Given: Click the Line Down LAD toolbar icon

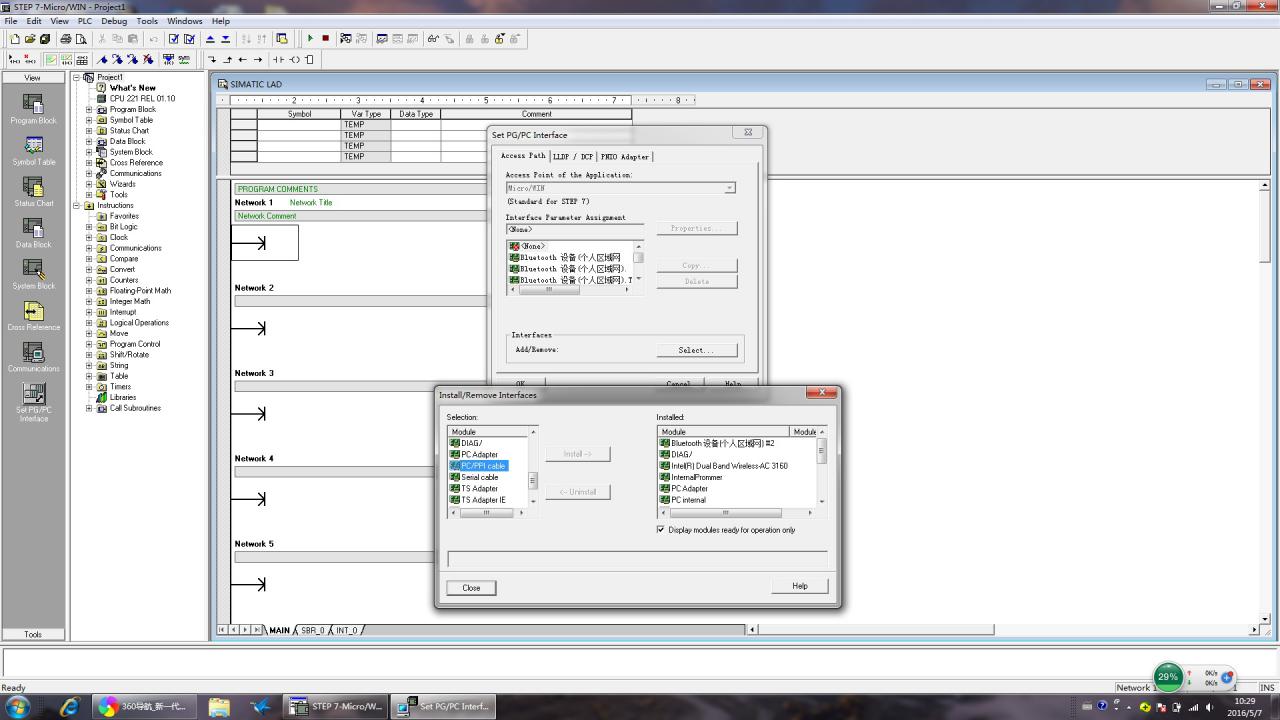Looking at the screenshot, I should pyautogui.click(x=213, y=59).
